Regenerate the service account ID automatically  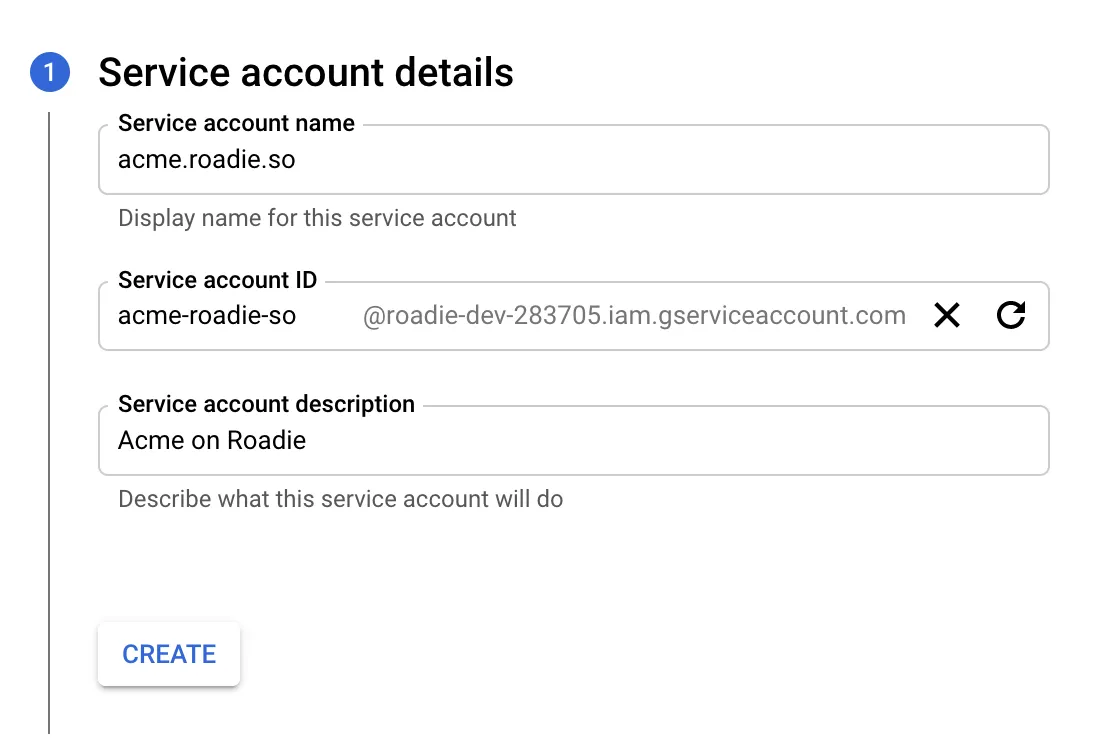click(1011, 315)
